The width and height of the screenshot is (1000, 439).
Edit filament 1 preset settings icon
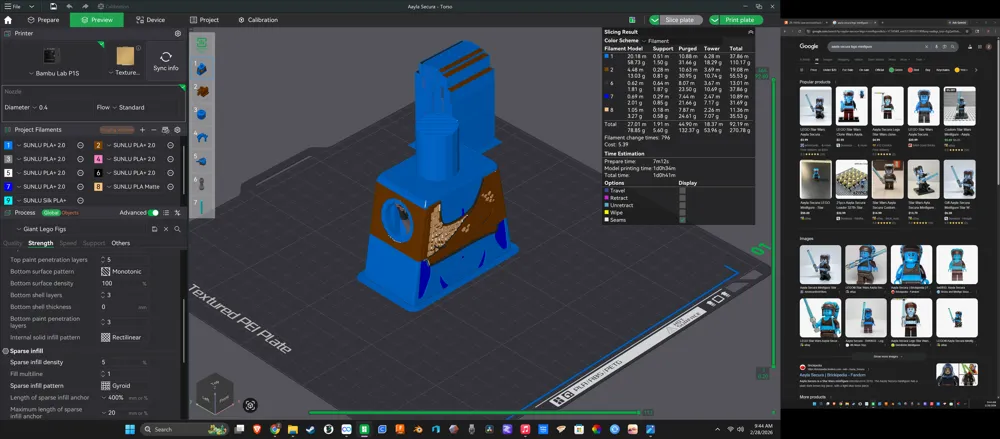[x=81, y=145]
